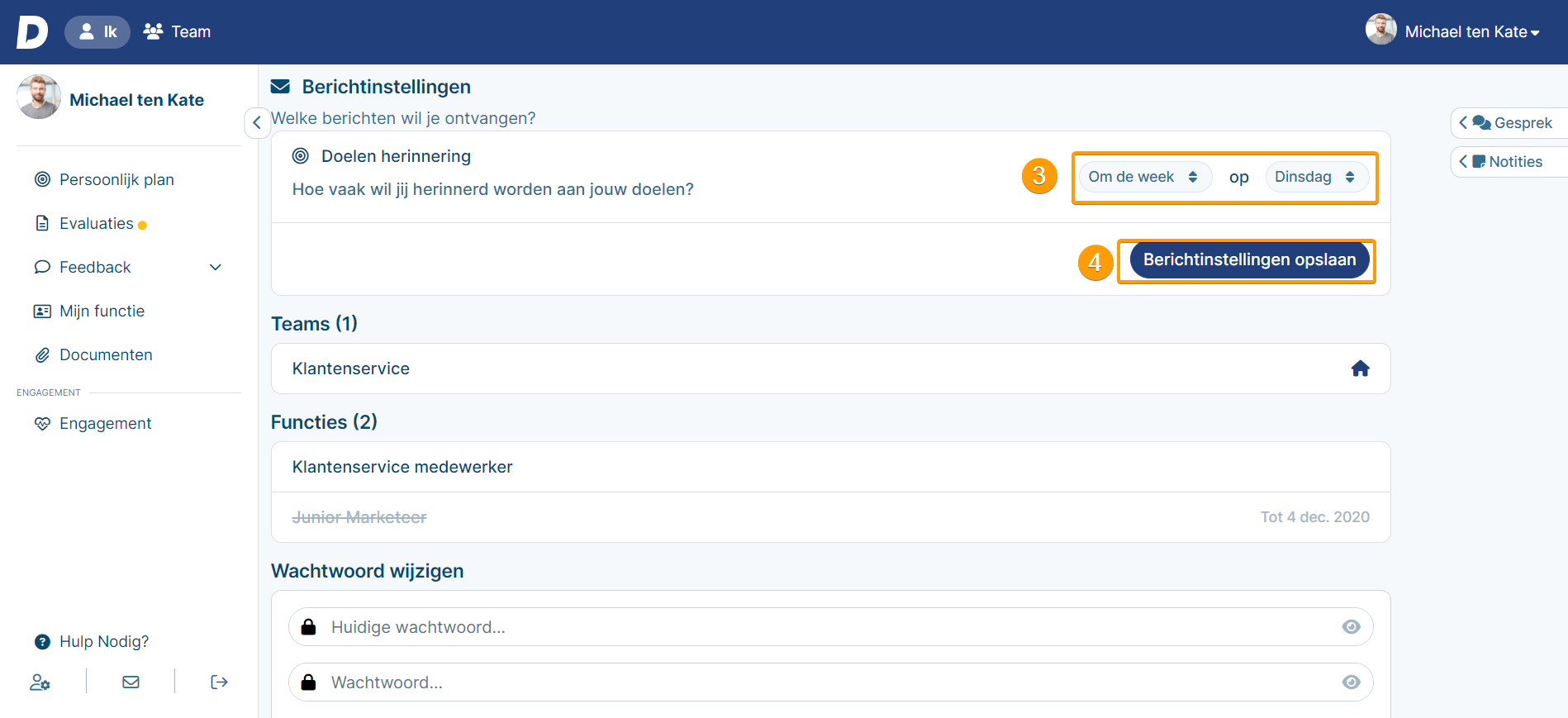
Task: Click the Engagement heart icon
Action: click(42, 423)
